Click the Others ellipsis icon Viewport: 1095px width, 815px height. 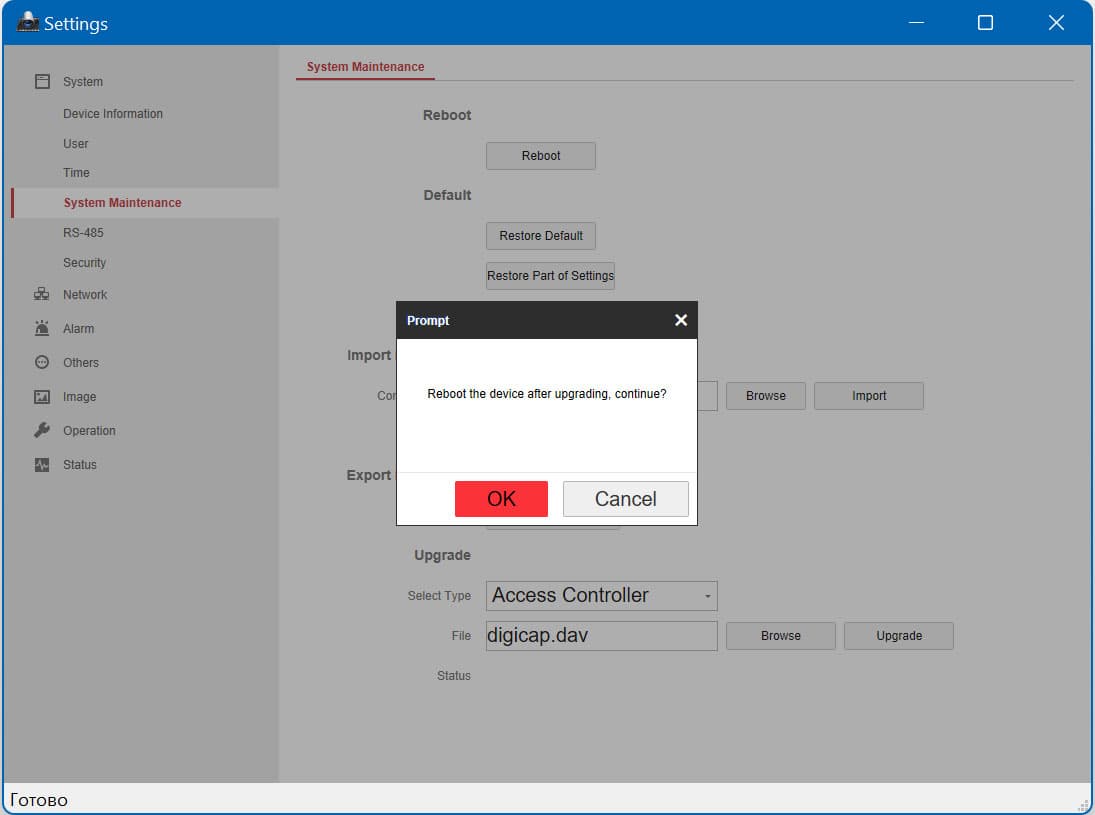pos(42,362)
